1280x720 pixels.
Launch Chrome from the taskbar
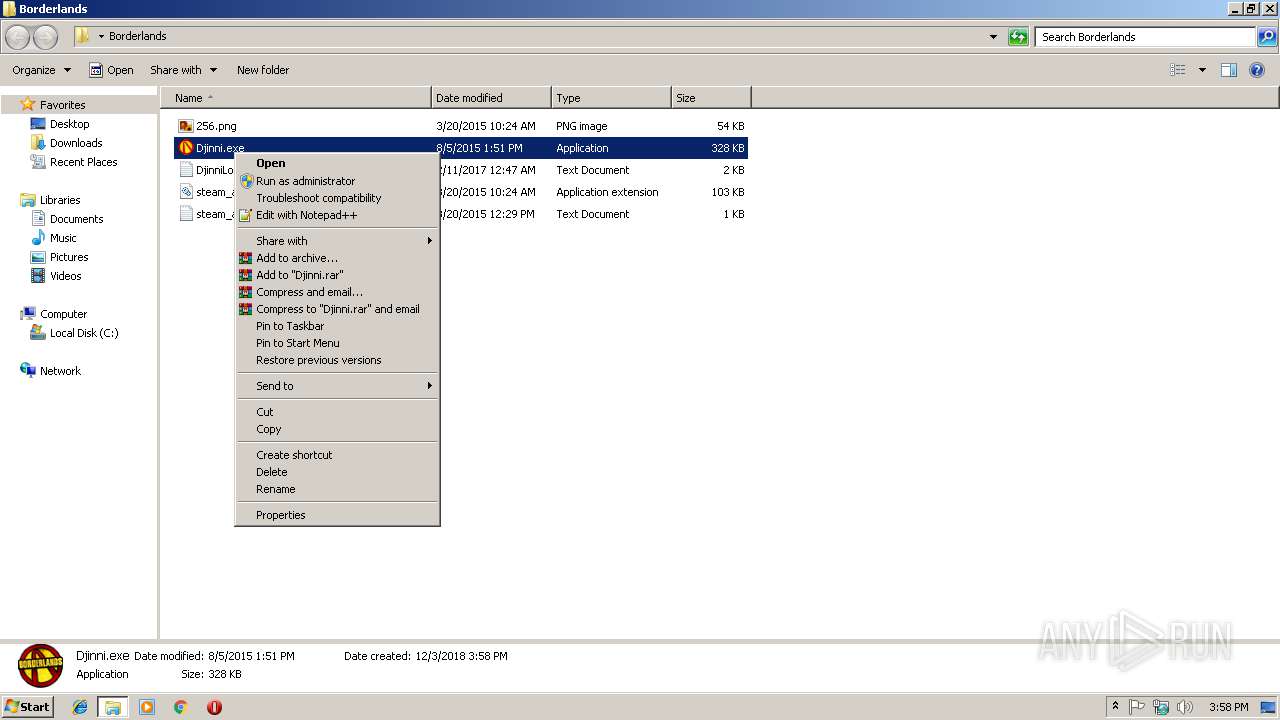tap(181, 707)
